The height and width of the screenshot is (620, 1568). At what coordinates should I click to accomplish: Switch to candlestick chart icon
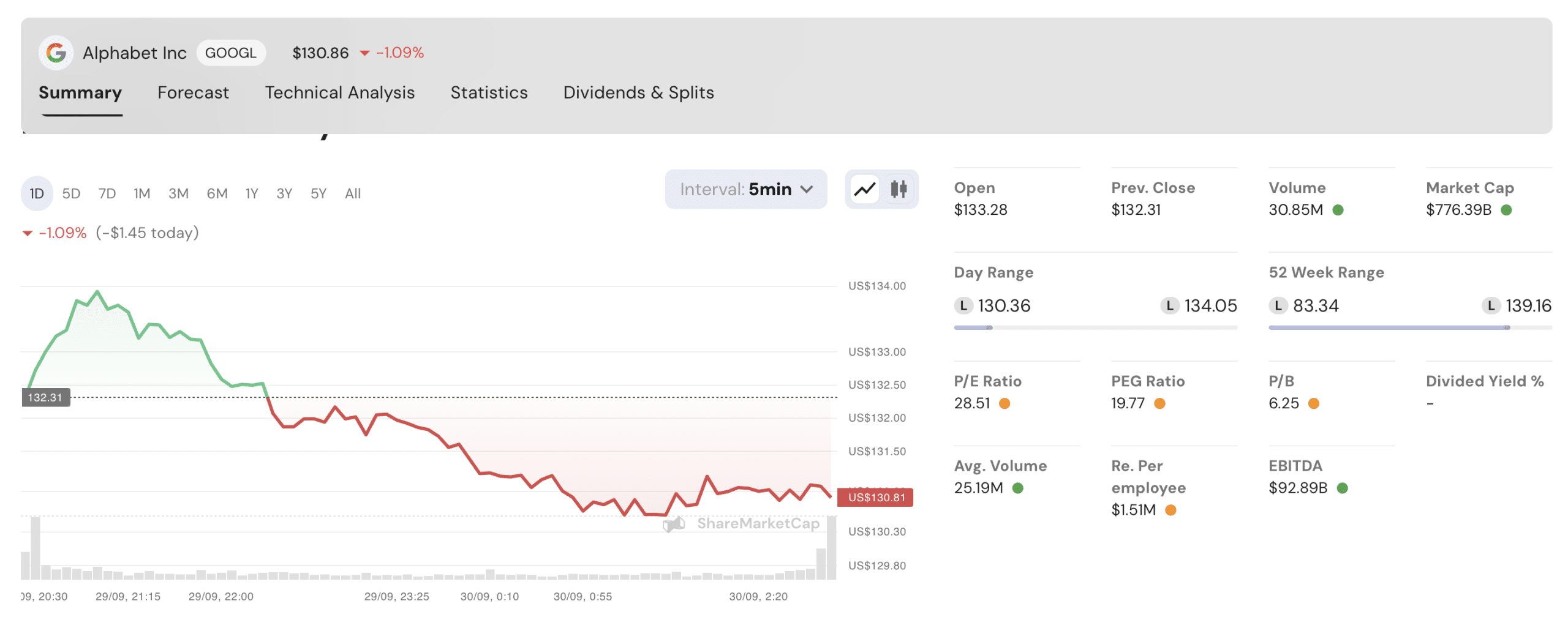pyautogui.click(x=898, y=189)
